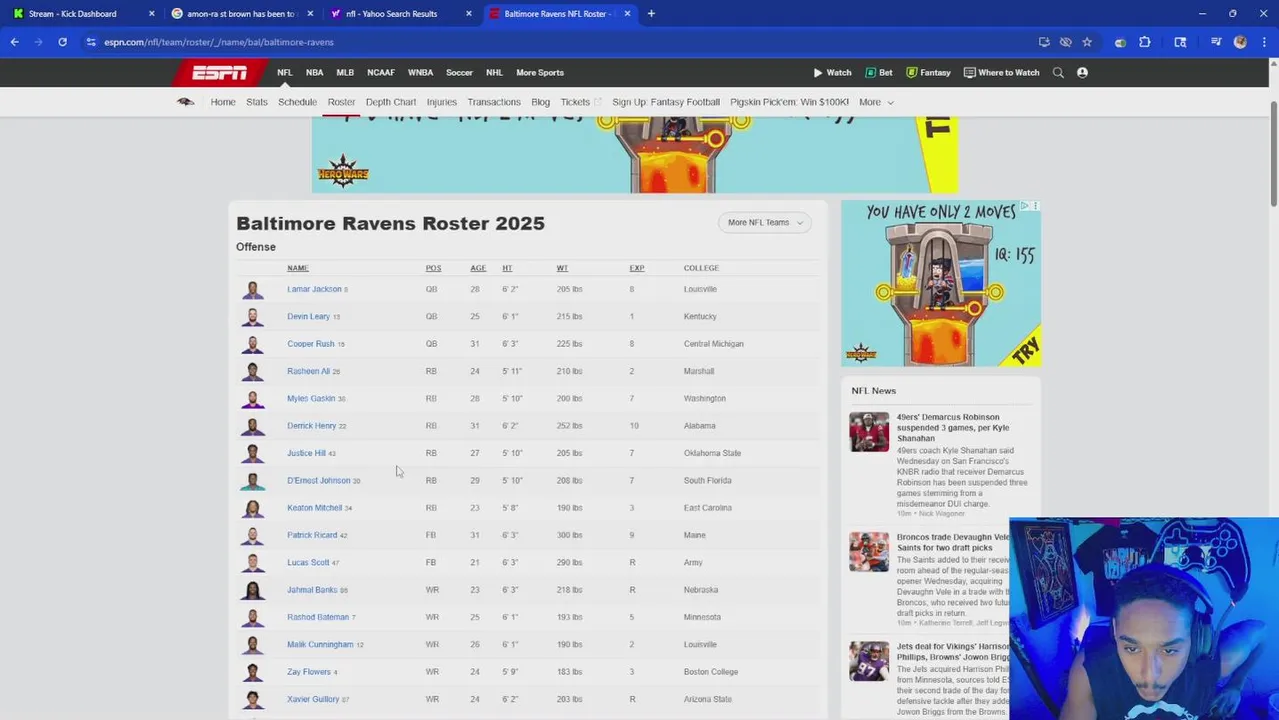Open the NFL menu in ESPN header
Screen dimensions: 1279x720
[x=285, y=72]
